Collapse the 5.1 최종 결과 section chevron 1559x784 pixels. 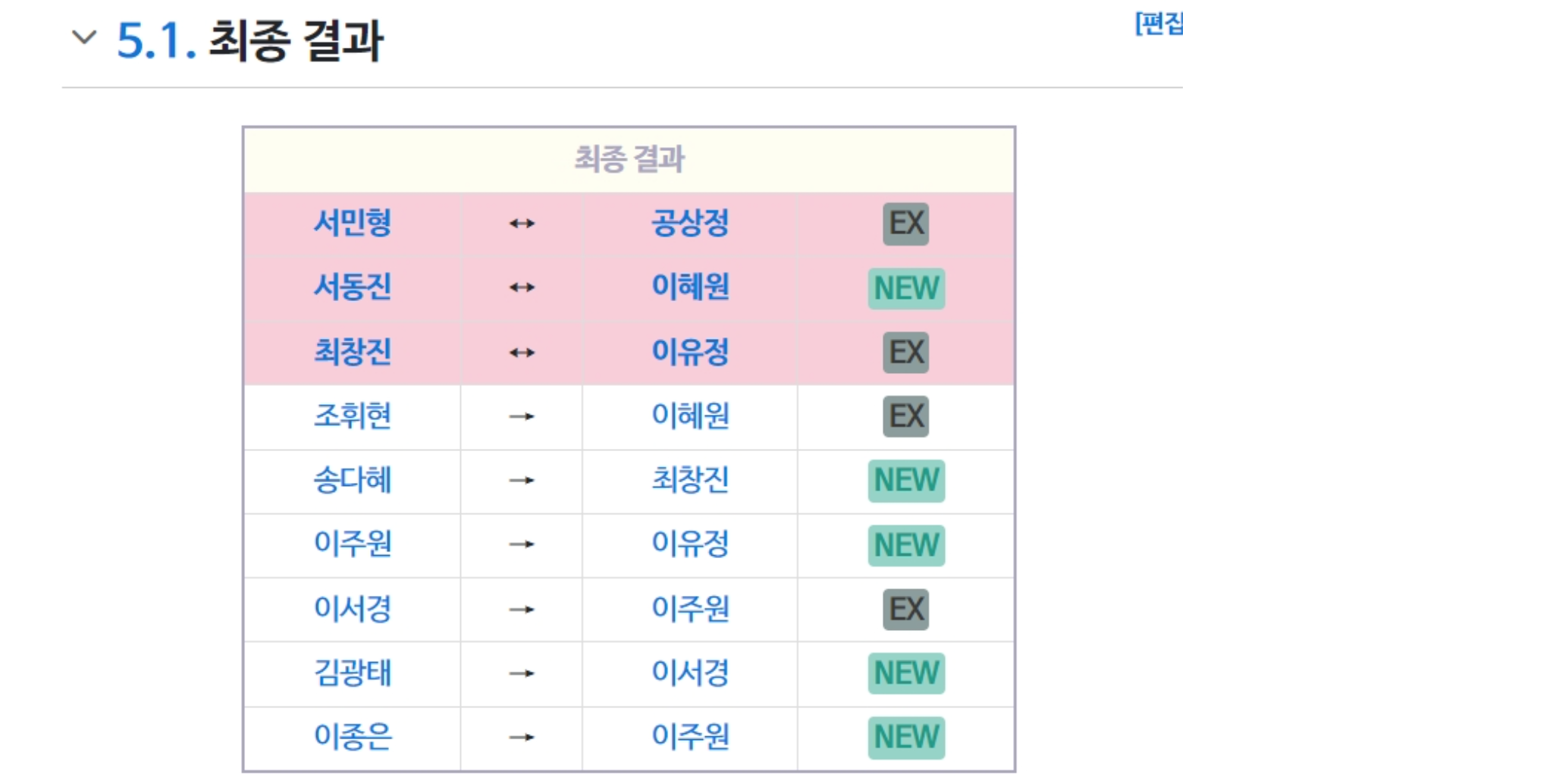(x=83, y=37)
